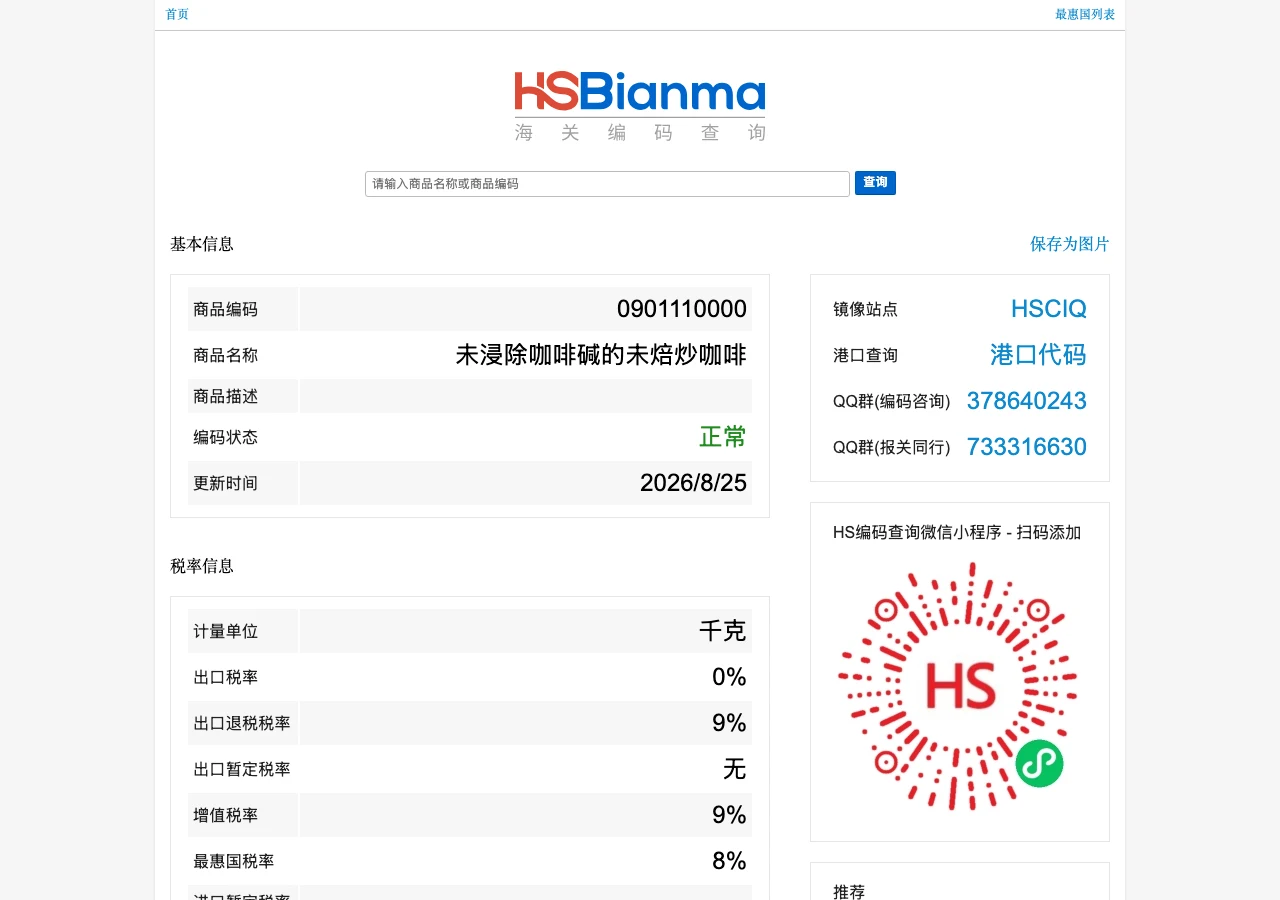This screenshot has height=900, width=1280.
Task: Click the 推荐 panel heading
Action: pyautogui.click(x=849, y=891)
